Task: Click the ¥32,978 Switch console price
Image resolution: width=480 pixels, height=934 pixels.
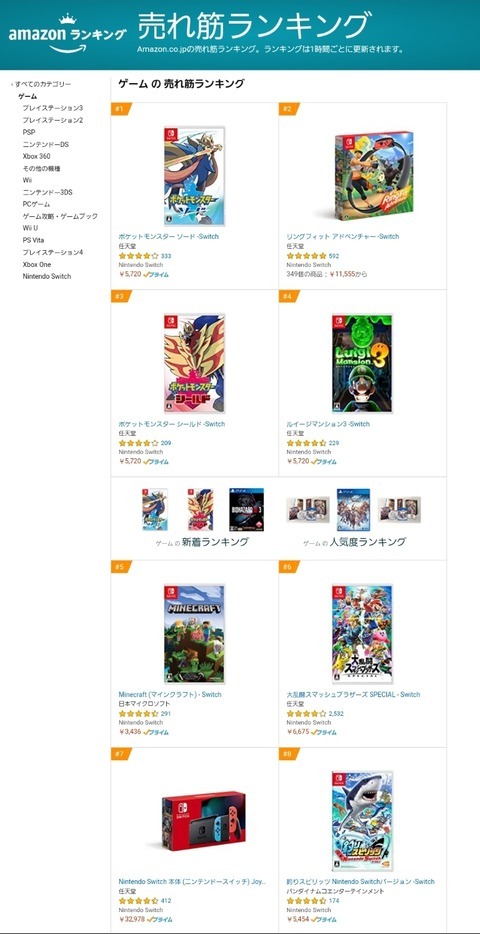Action: pos(130,919)
